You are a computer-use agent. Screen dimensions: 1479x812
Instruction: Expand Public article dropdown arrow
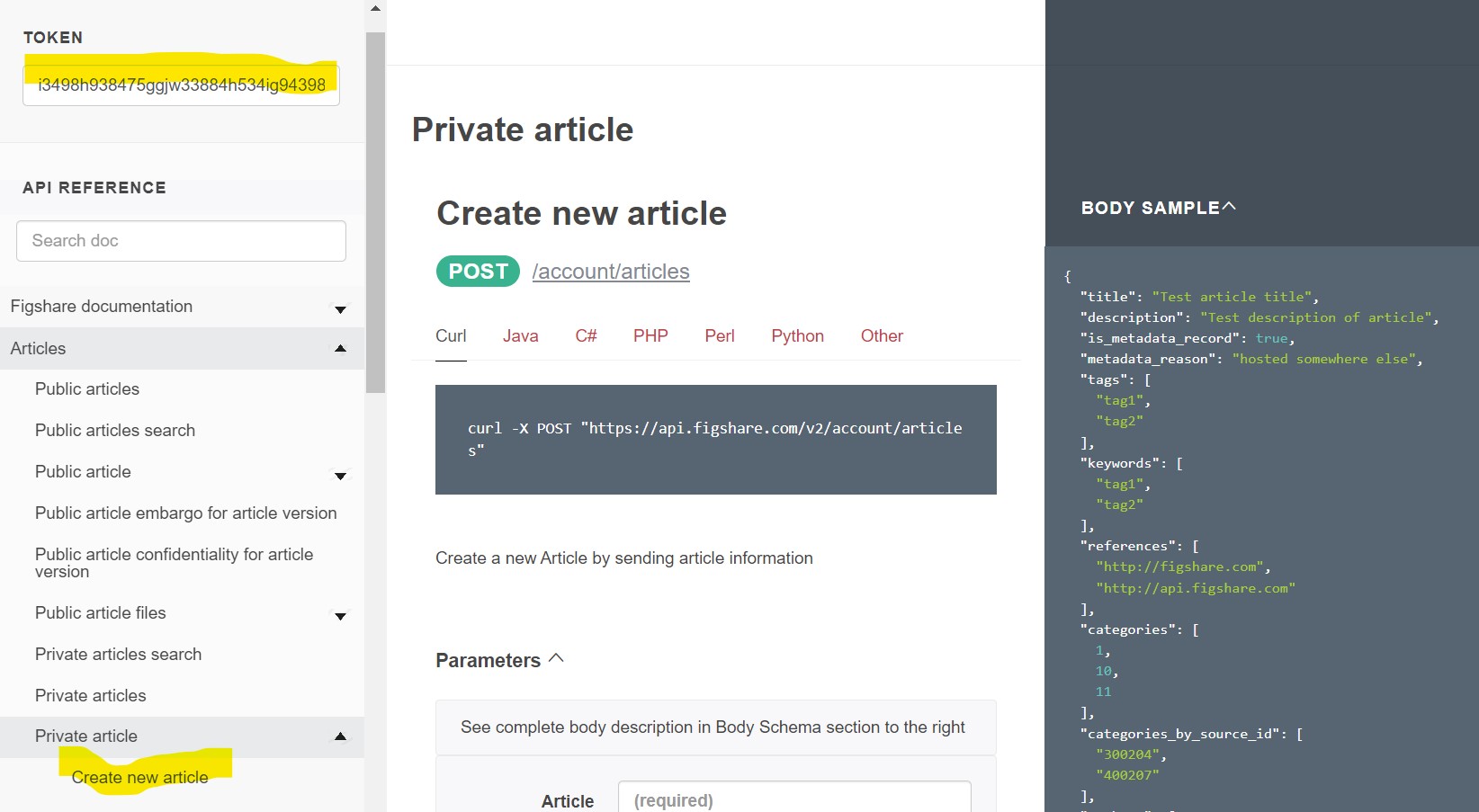(340, 477)
